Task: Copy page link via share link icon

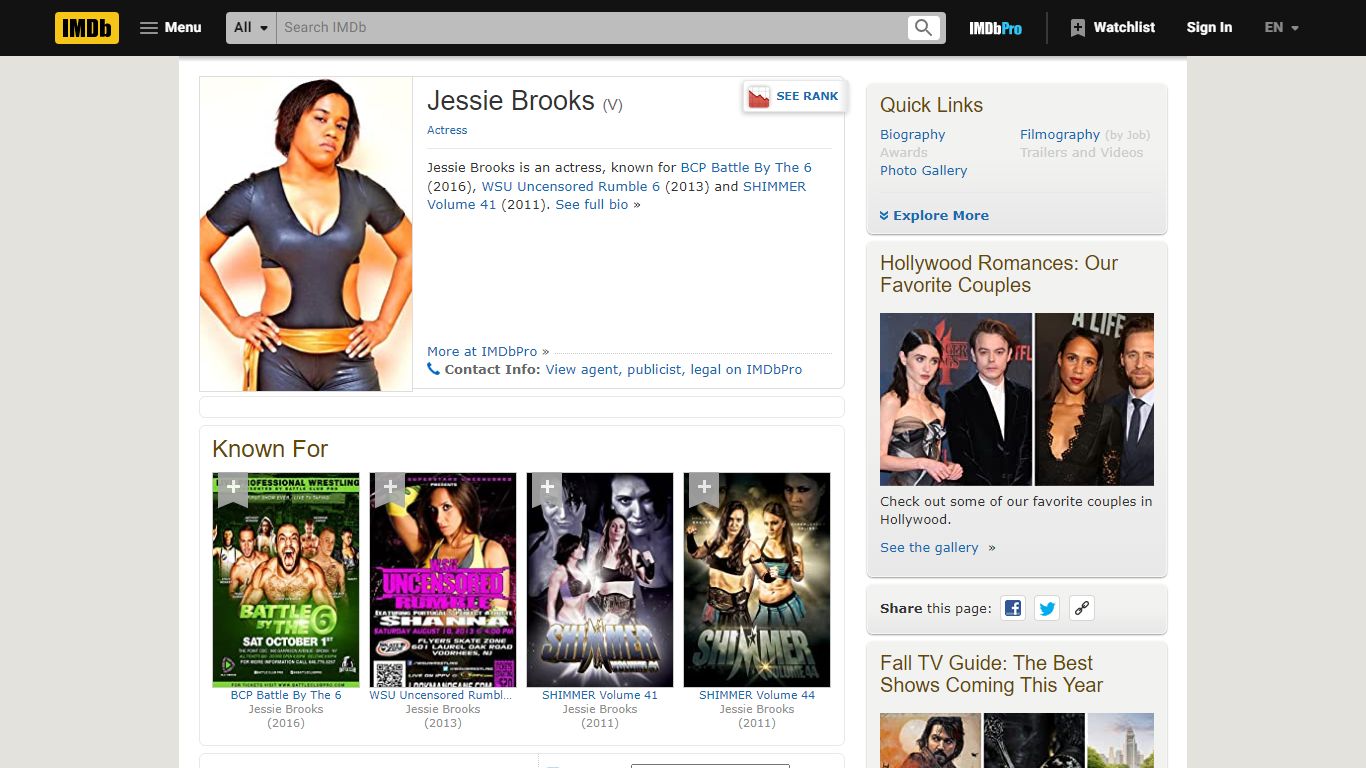Action: (x=1081, y=608)
